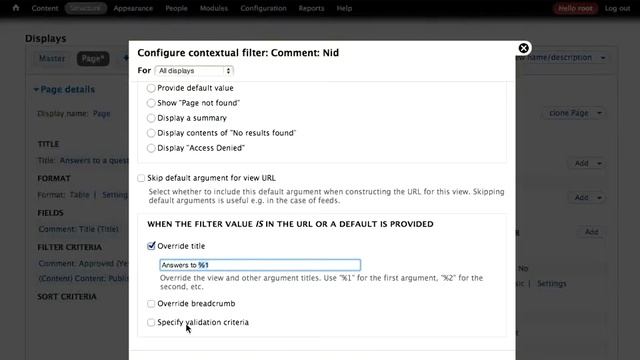The height and width of the screenshot is (360, 640).
Task: Open the For All displays dropdown
Action: coord(194,71)
